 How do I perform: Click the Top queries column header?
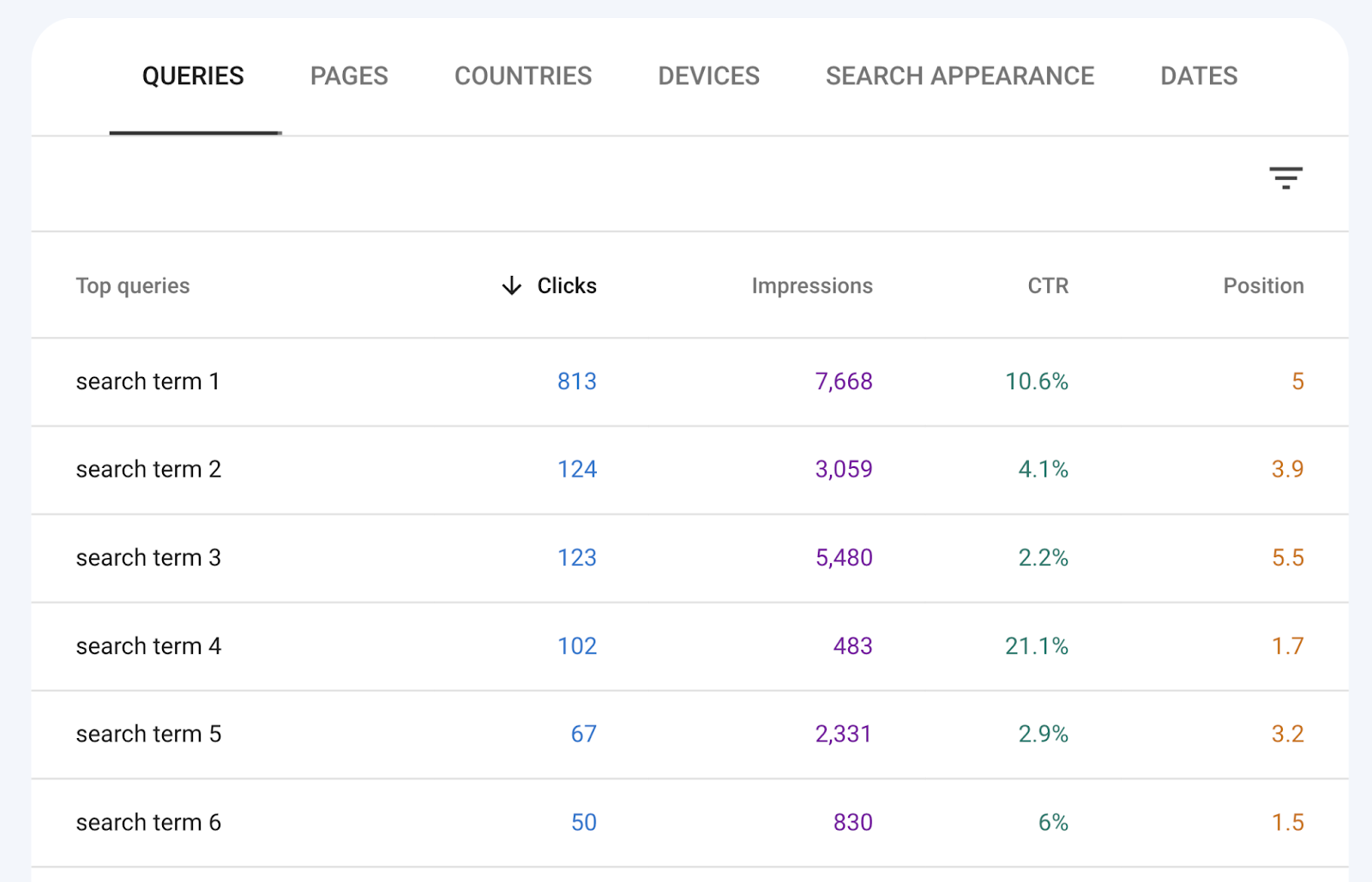pyautogui.click(x=133, y=285)
